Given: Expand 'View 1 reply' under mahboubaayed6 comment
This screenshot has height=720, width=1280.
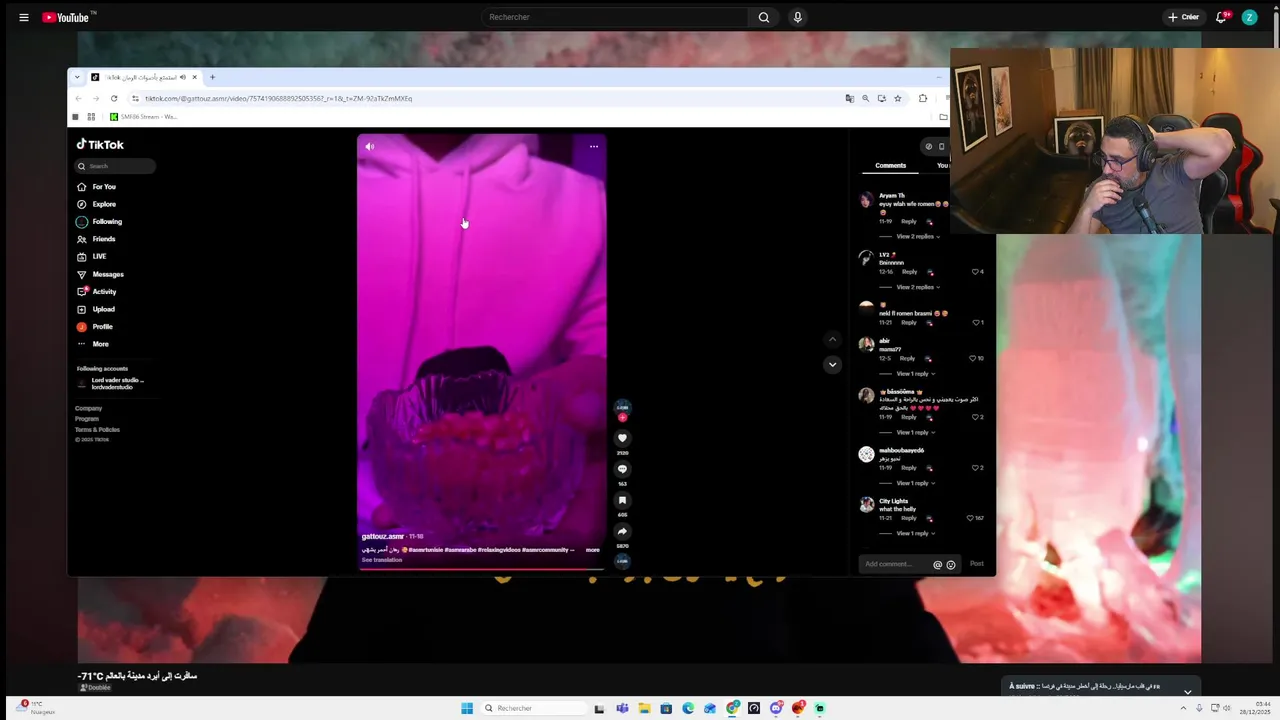Looking at the screenshot, I should [x=915, y=483].
